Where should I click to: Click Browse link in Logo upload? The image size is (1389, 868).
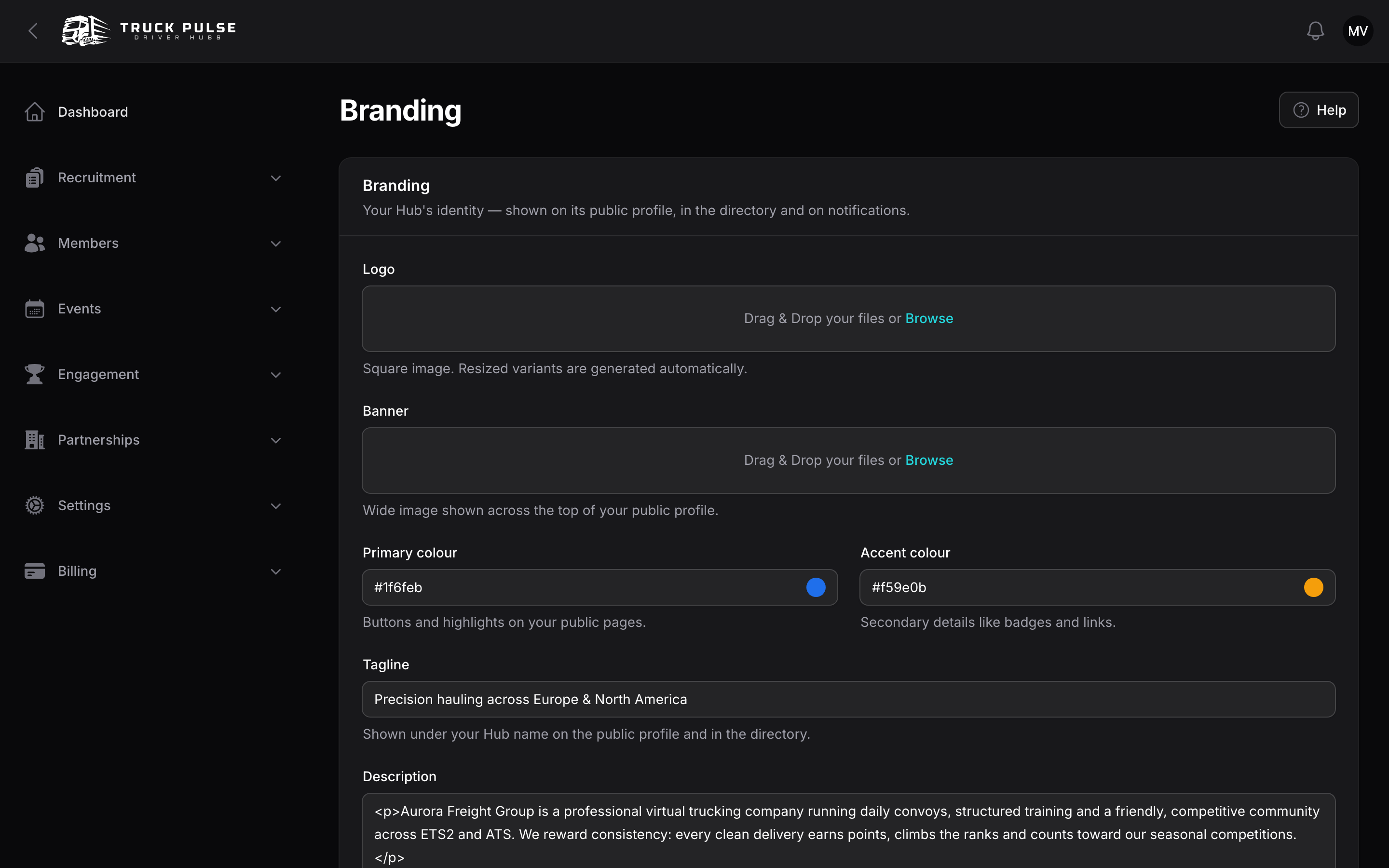point(929,318)
